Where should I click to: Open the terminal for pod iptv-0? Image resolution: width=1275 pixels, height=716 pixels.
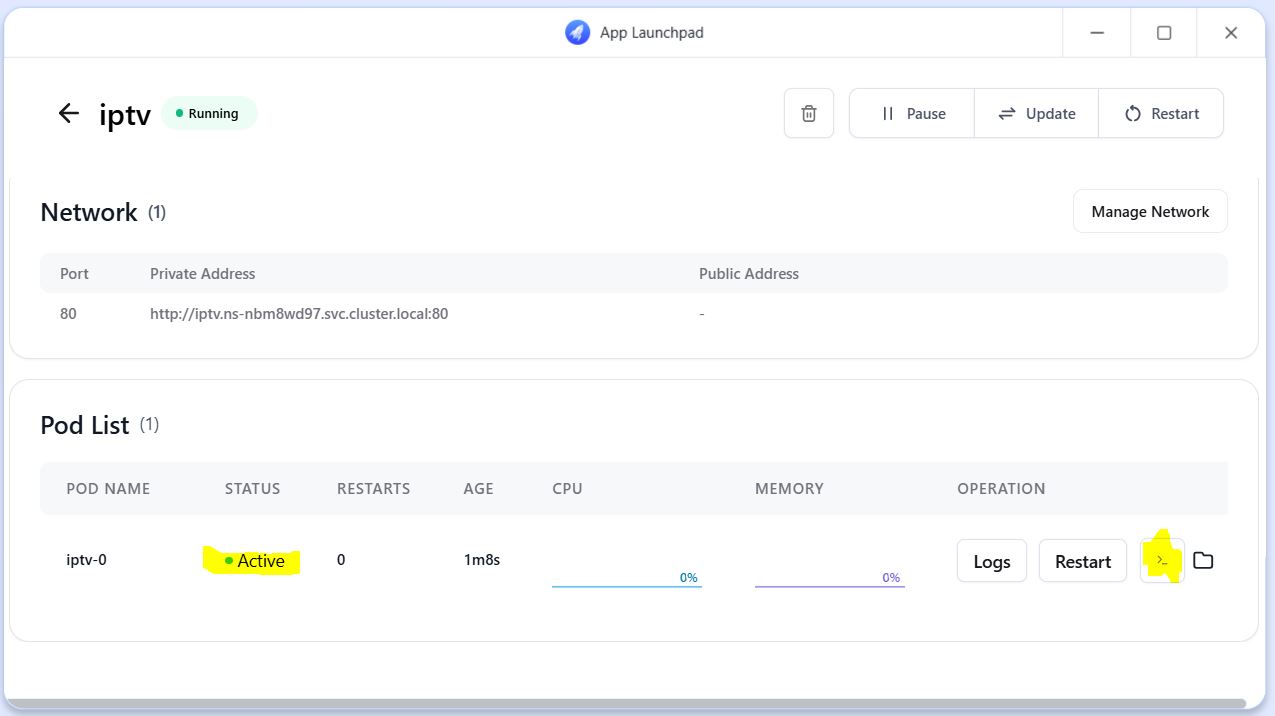tap(1162, 561)
